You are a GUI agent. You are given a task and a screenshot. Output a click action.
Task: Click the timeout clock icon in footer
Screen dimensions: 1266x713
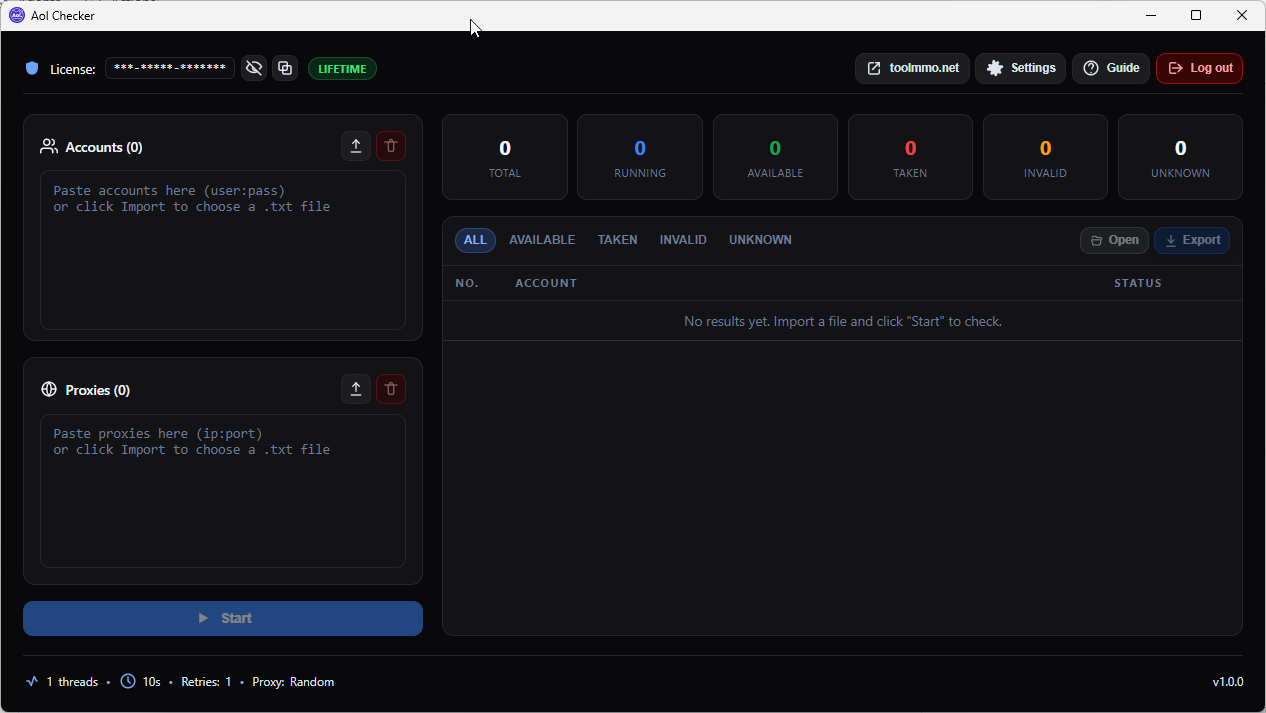pyautogui.click(x=128, y=681)
